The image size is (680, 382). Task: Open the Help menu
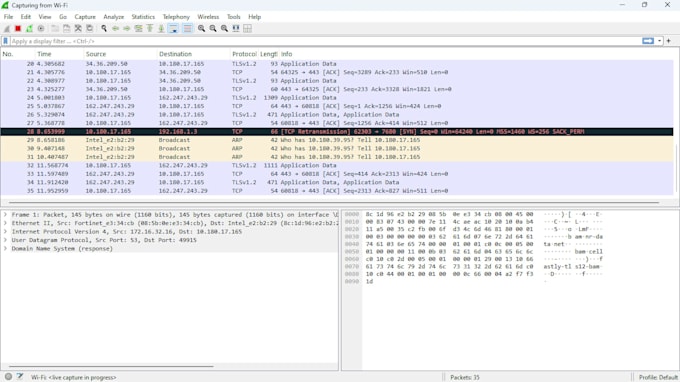pos(255,17)
